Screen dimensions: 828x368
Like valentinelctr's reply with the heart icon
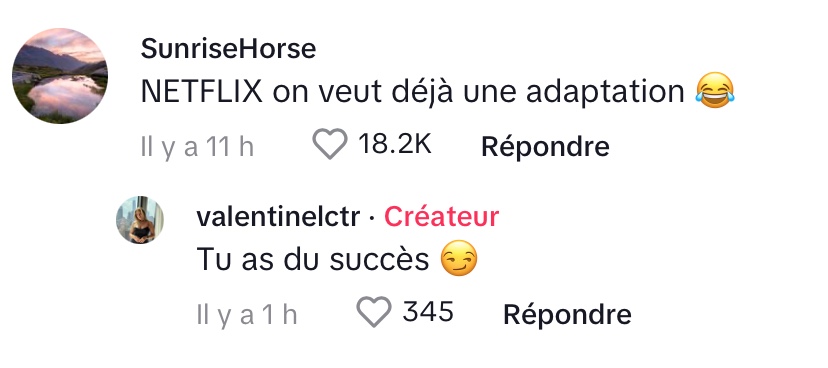374,312
